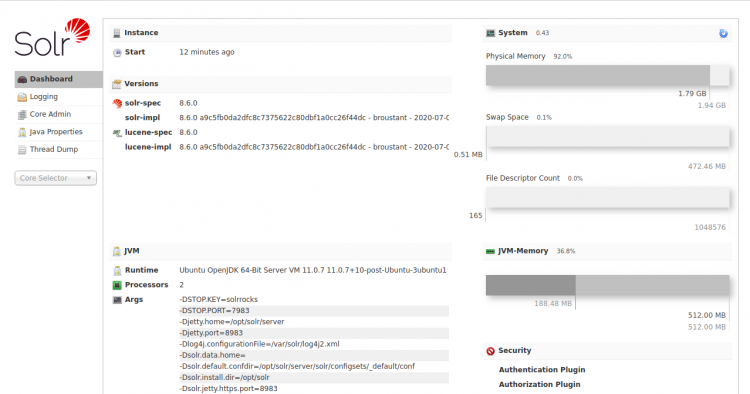Screen dimensions: 750x394
Task: Click the Core Admin server icon
Action: [x=22, y=115]
